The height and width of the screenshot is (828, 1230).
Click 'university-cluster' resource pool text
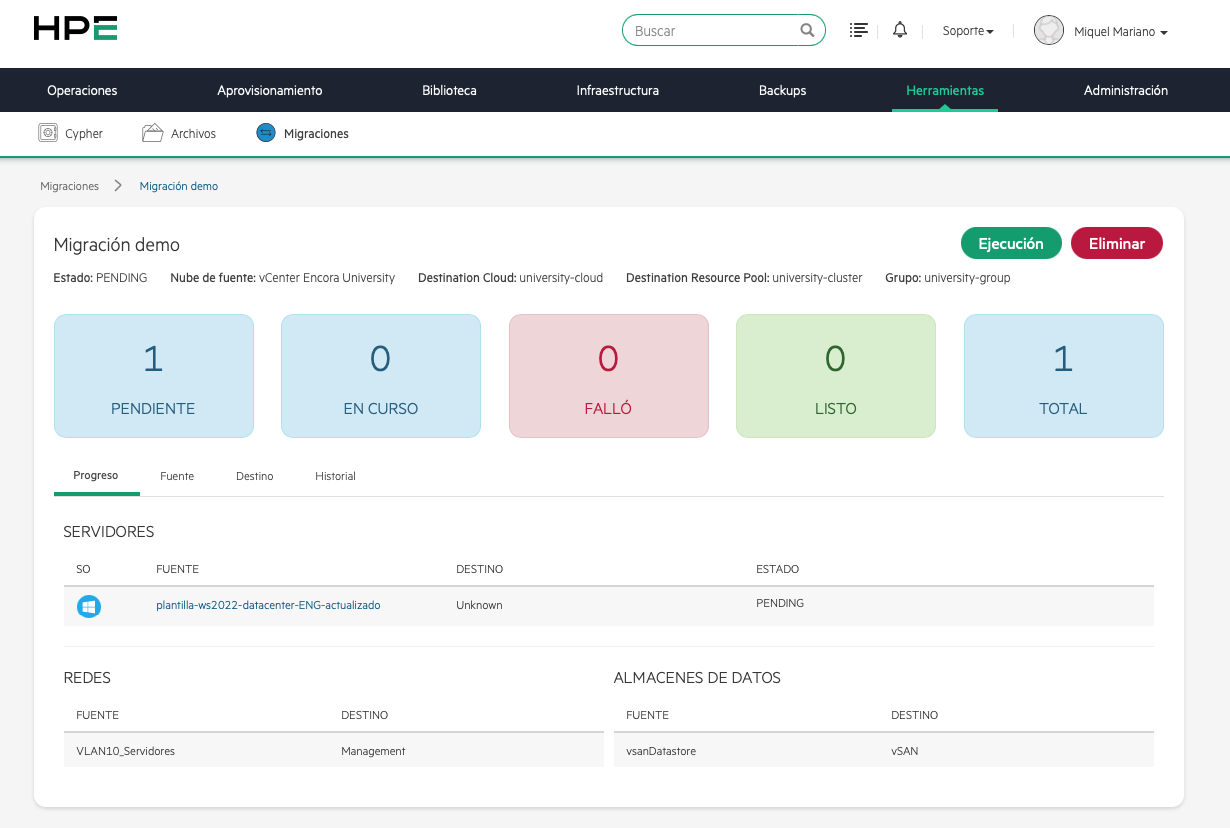(817, 278)
